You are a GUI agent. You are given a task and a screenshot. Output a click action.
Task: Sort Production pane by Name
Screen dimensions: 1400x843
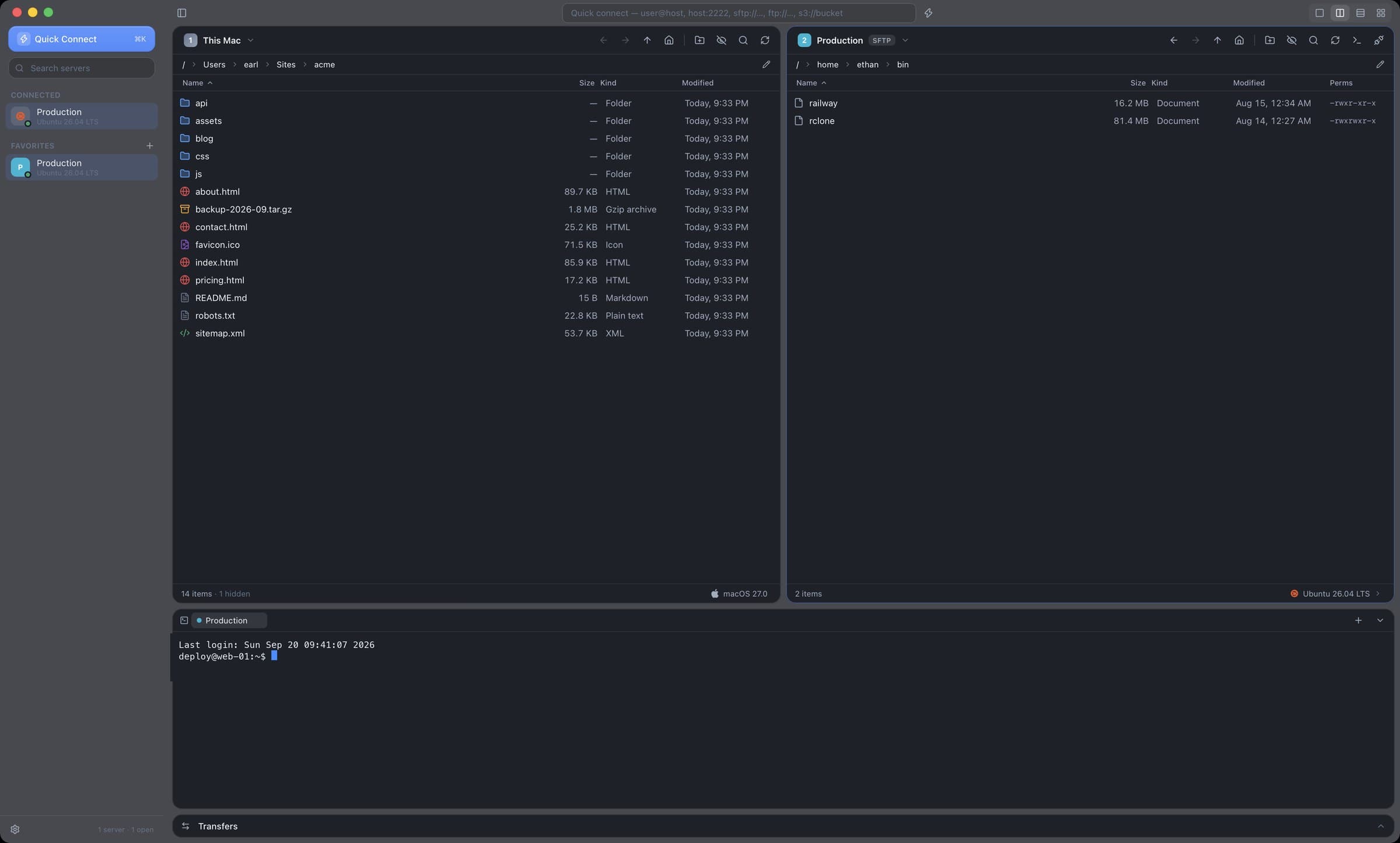[811, 83]
